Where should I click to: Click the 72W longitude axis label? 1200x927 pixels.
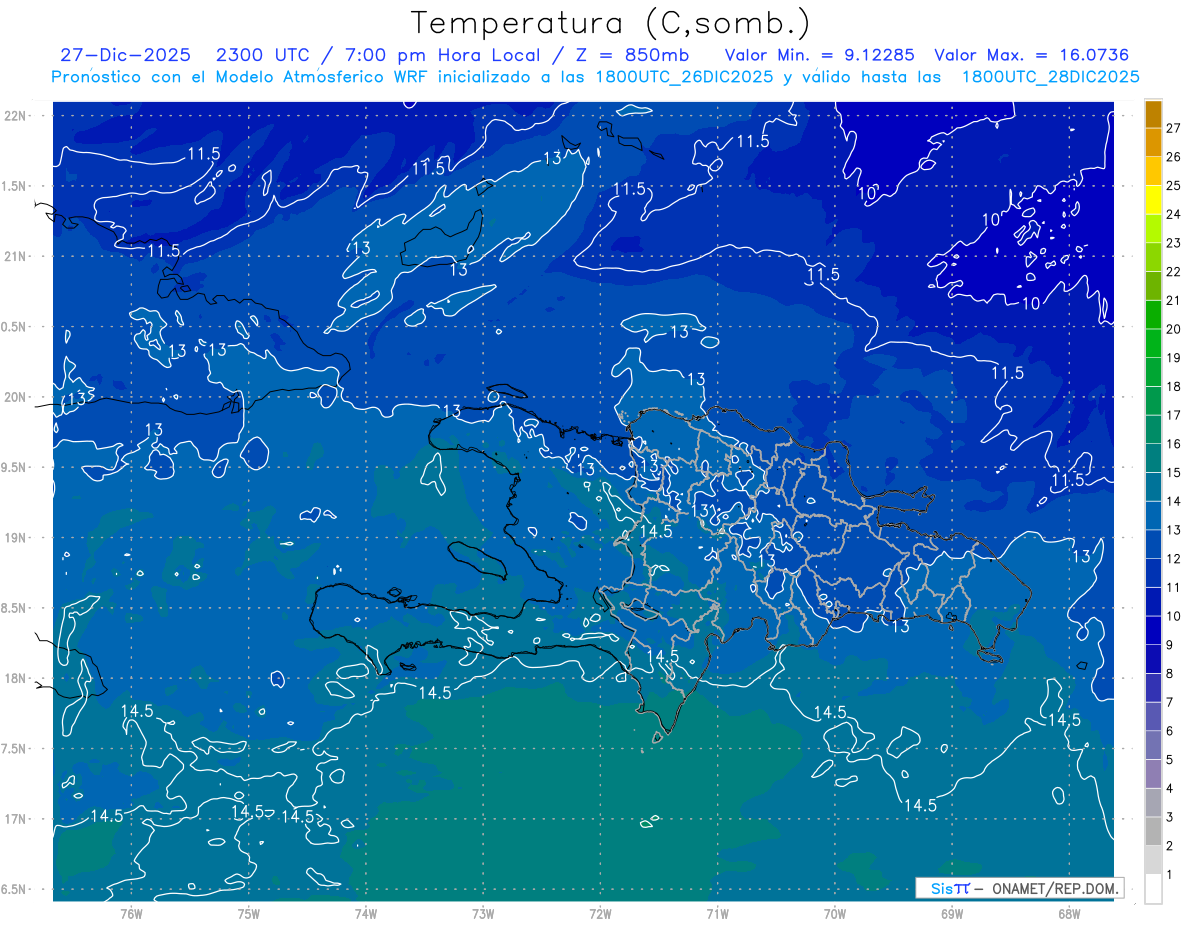tap(600, 913)
